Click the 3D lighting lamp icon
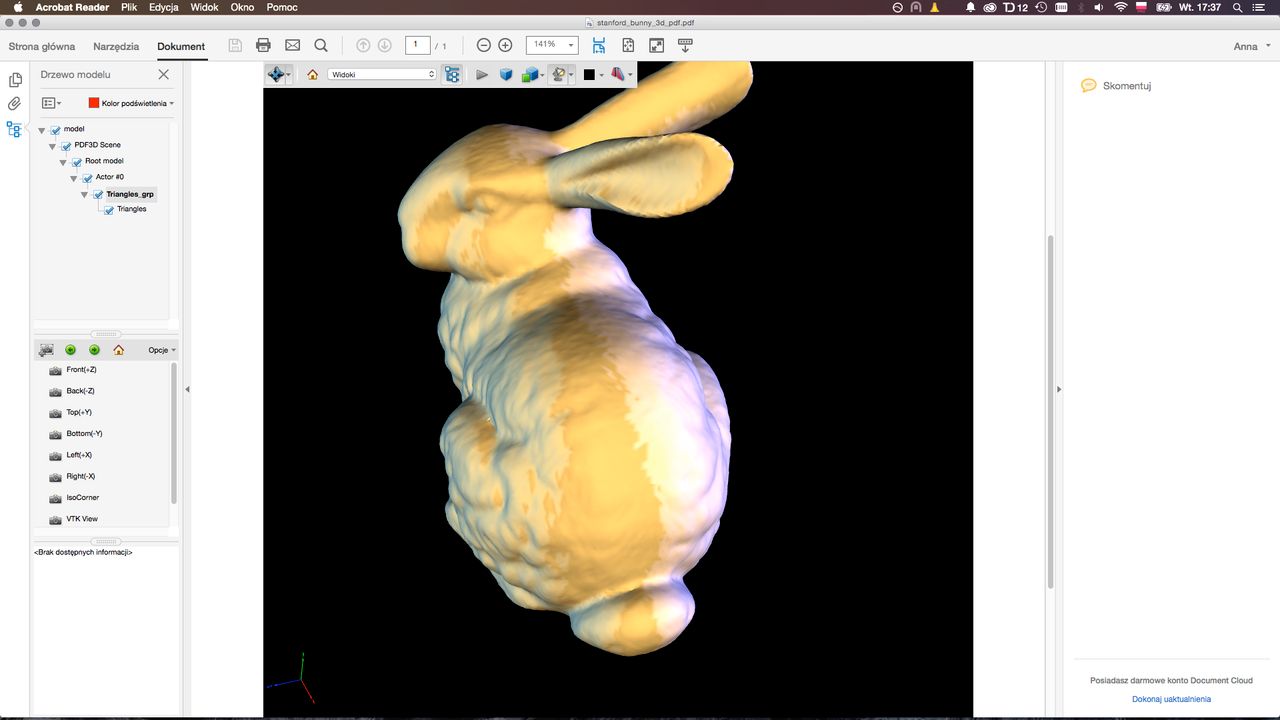 [x=560, y=74]
